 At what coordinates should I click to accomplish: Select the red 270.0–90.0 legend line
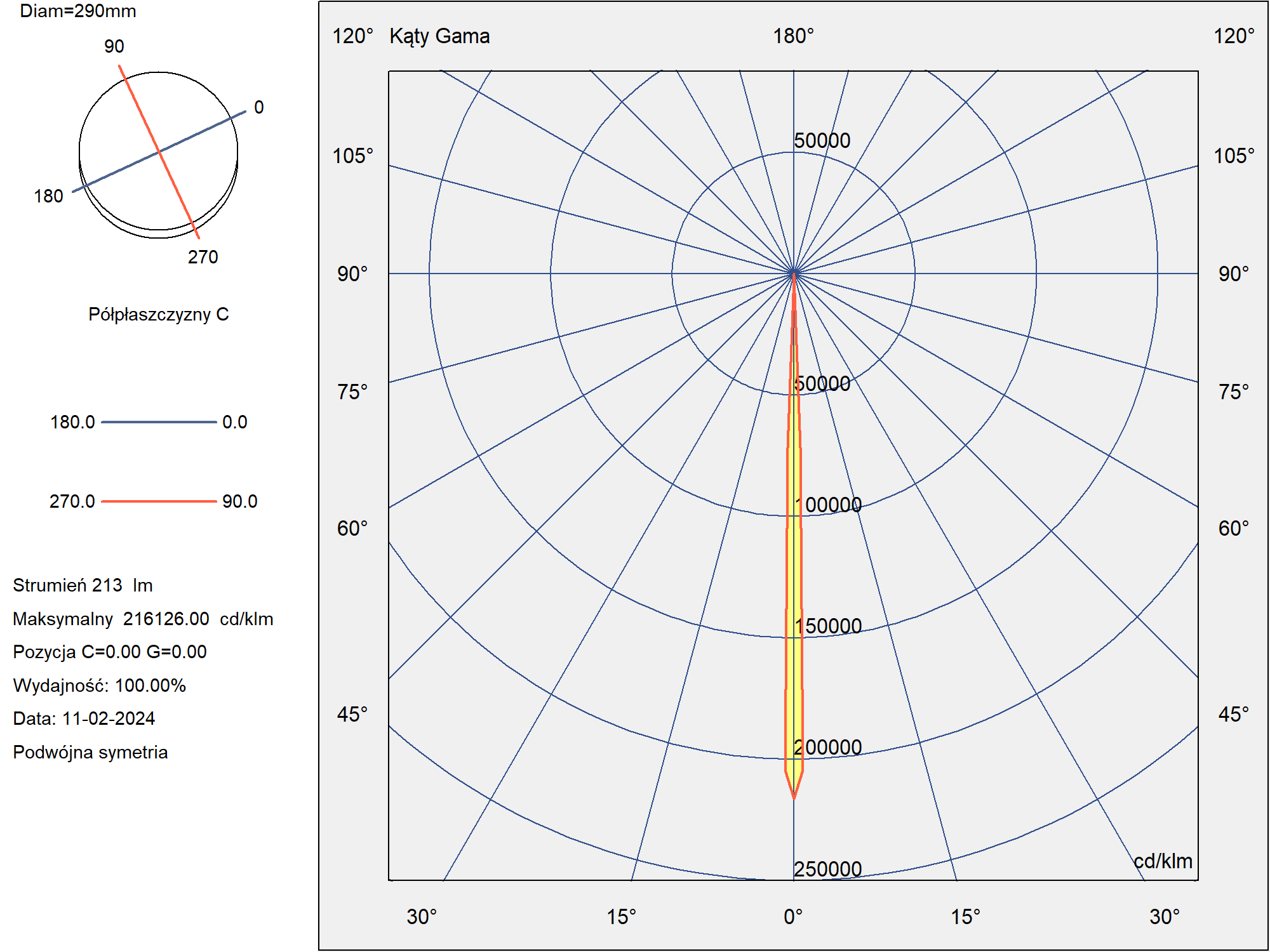click(159, 501)
